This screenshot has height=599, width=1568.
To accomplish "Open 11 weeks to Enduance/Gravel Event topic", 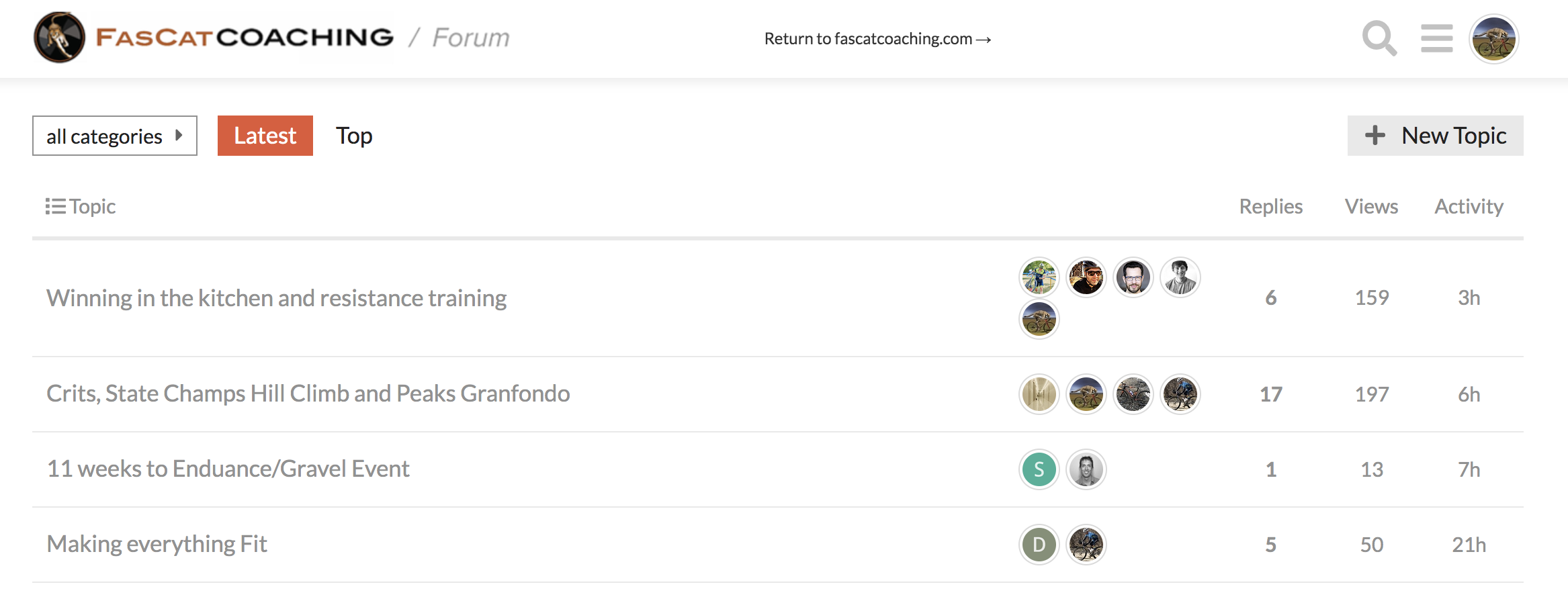I will (x=228, y=469).
